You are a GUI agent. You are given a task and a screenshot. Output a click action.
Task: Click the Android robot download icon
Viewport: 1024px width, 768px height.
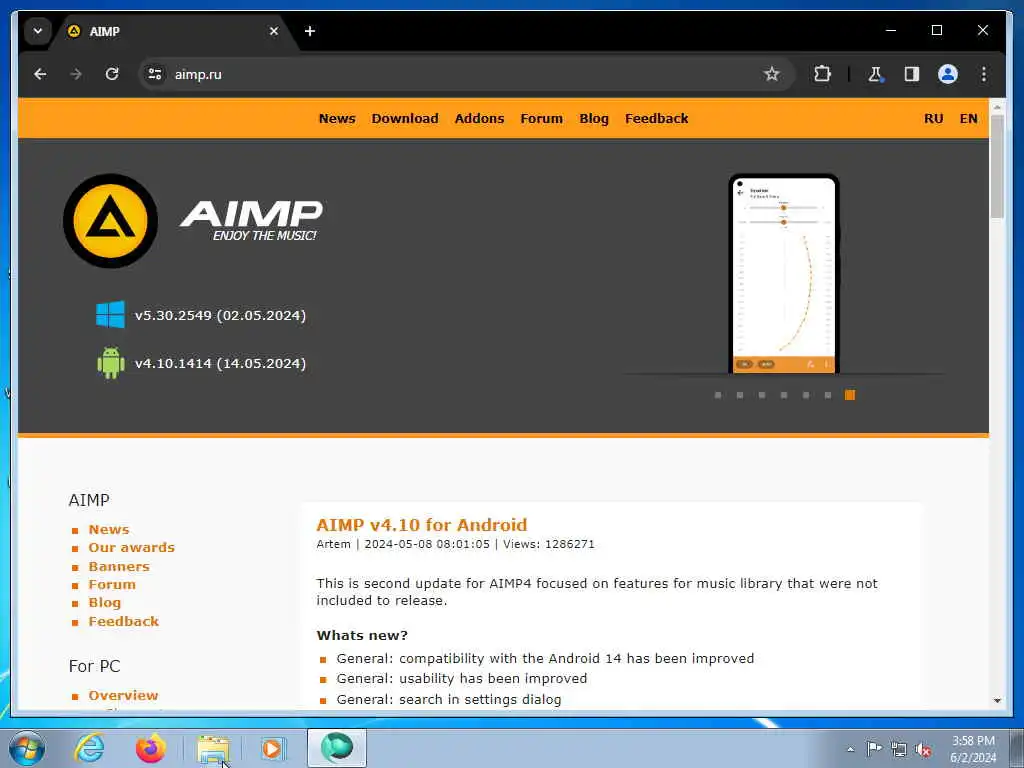(110, 363)
